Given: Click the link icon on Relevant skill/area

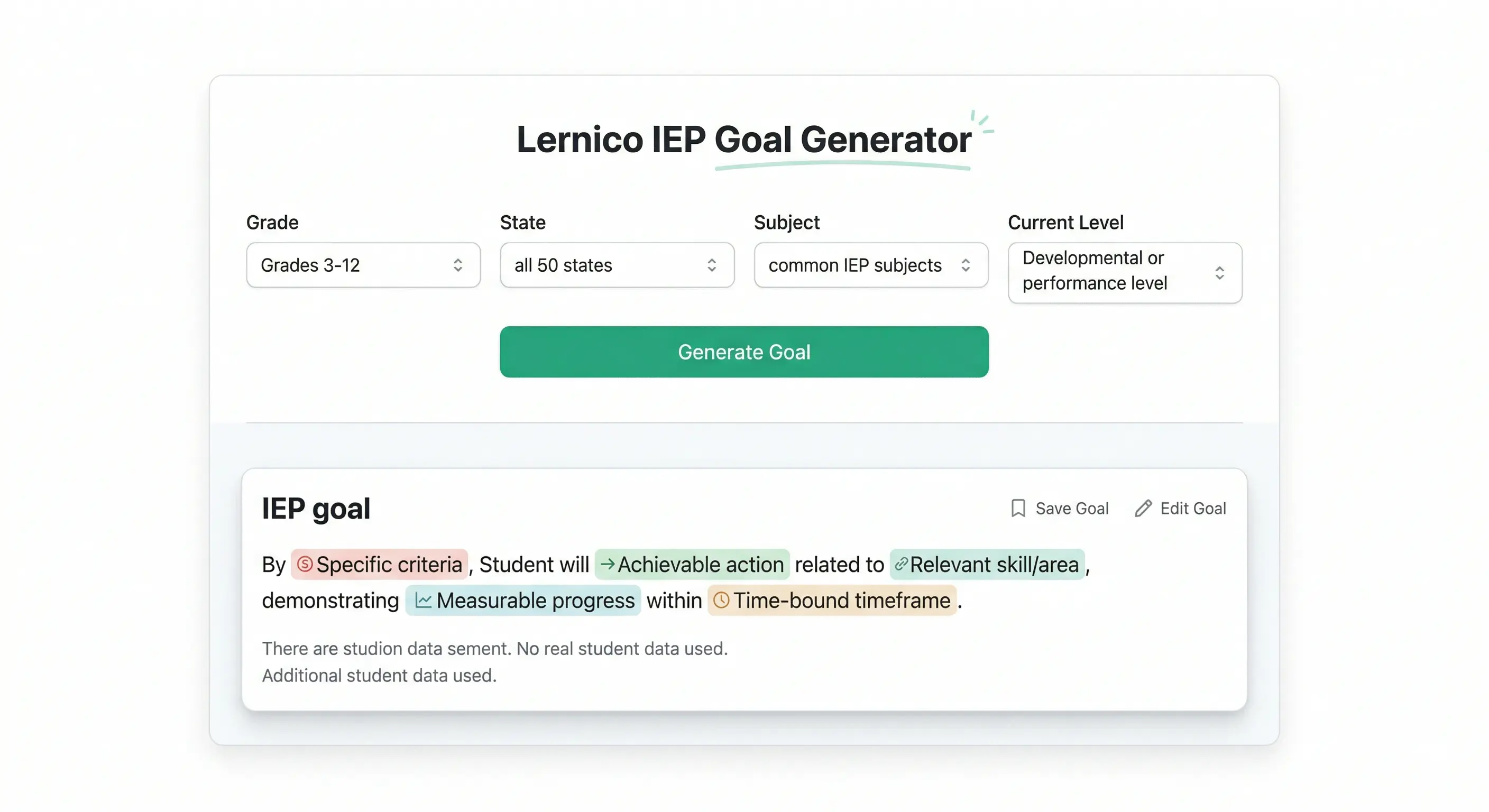Looking at the screenshot, I should pos(900,565).
